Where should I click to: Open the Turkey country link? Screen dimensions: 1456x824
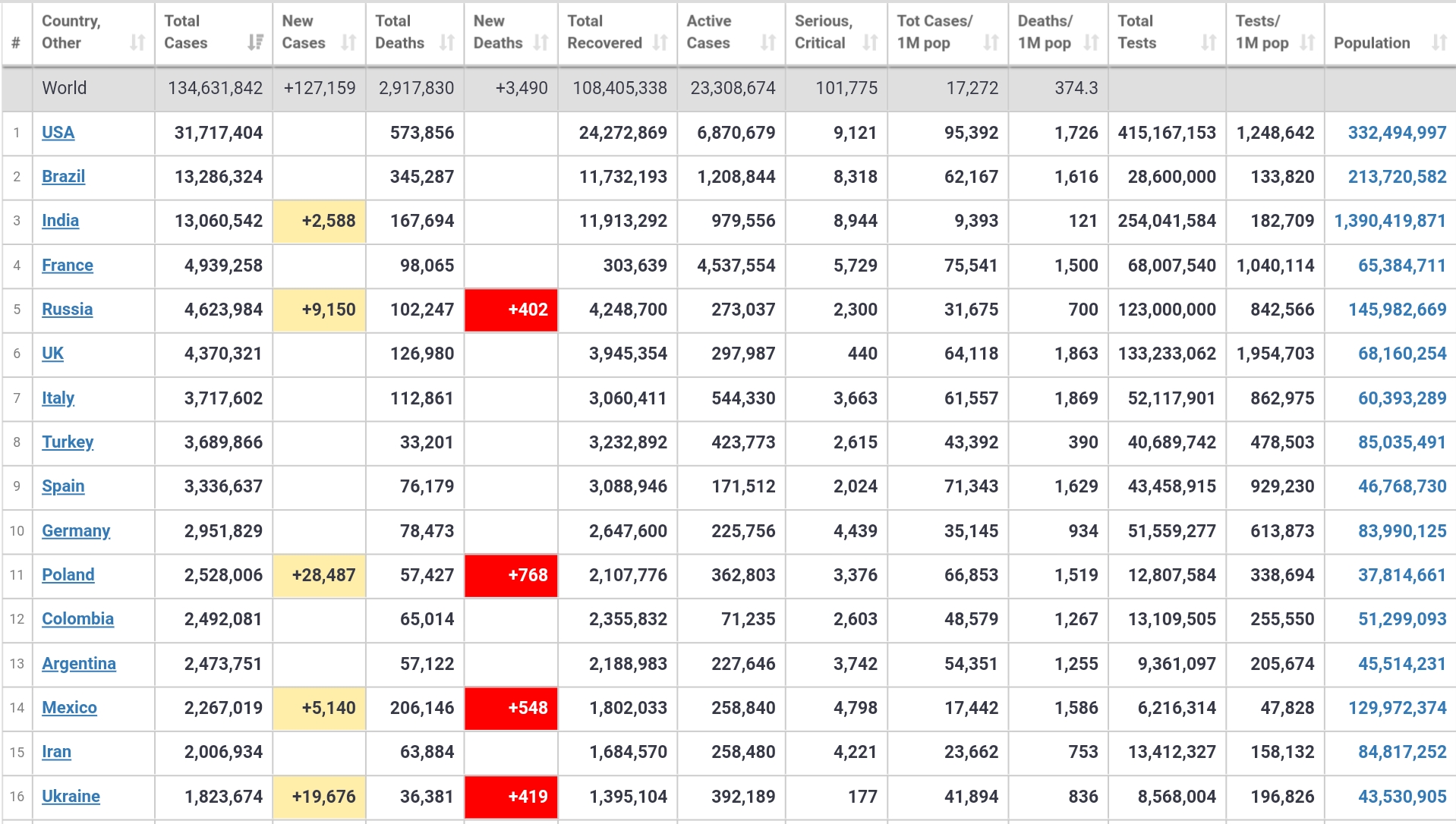pos(68,442)
